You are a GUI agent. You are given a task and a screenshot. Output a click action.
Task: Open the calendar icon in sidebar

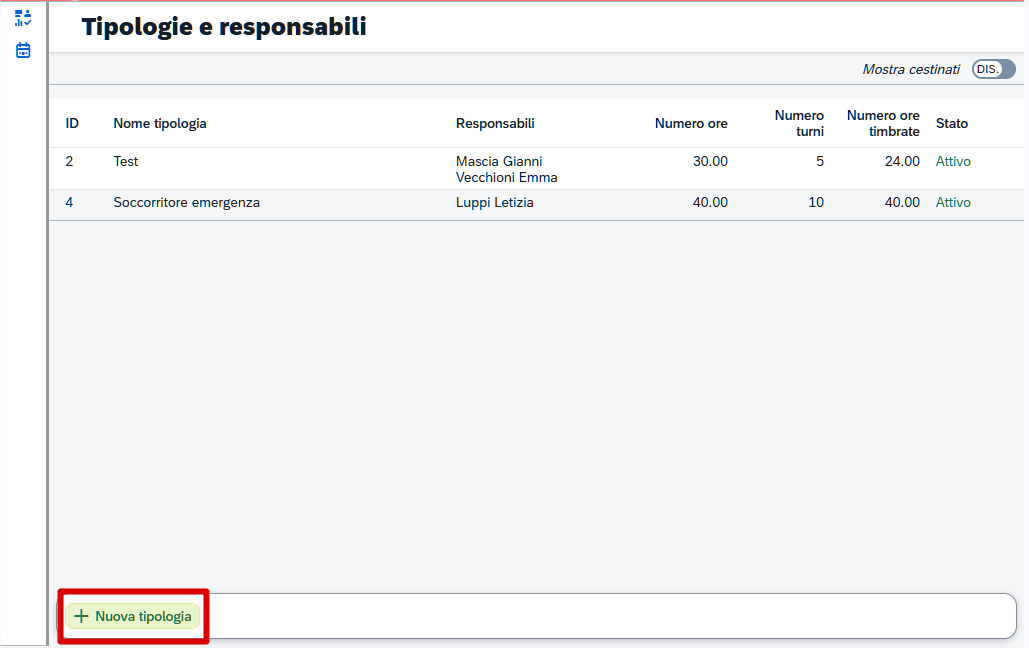tap(23, 50)
